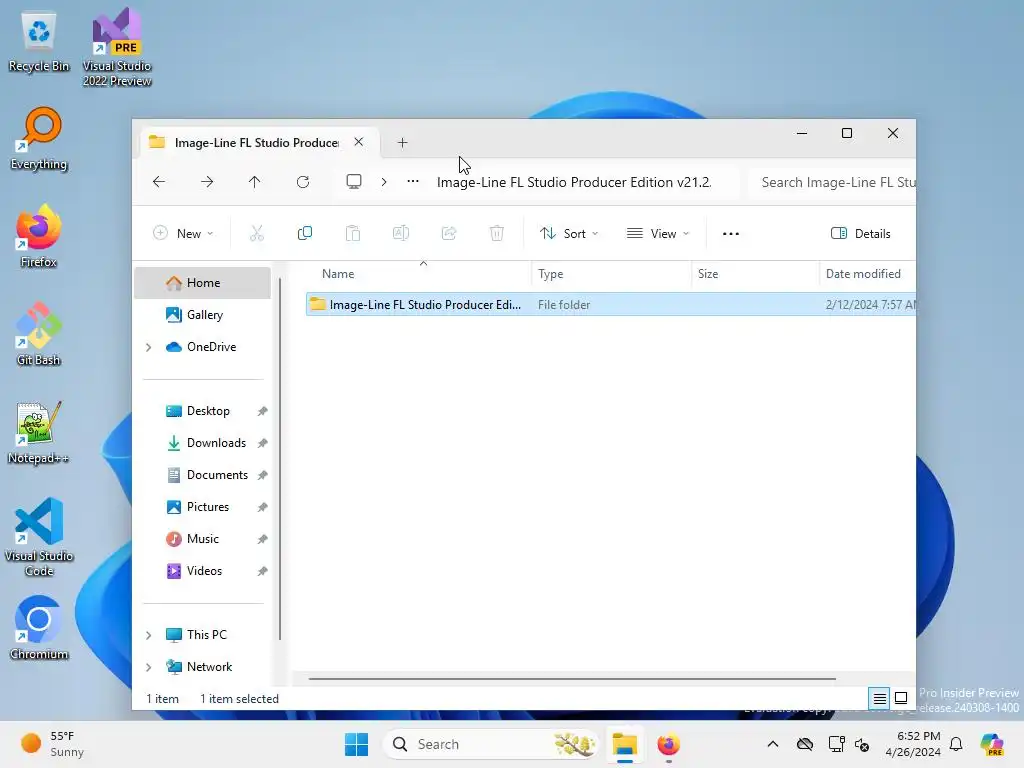Sort by the Size column header
The image size is (1024, 768).
708,274
